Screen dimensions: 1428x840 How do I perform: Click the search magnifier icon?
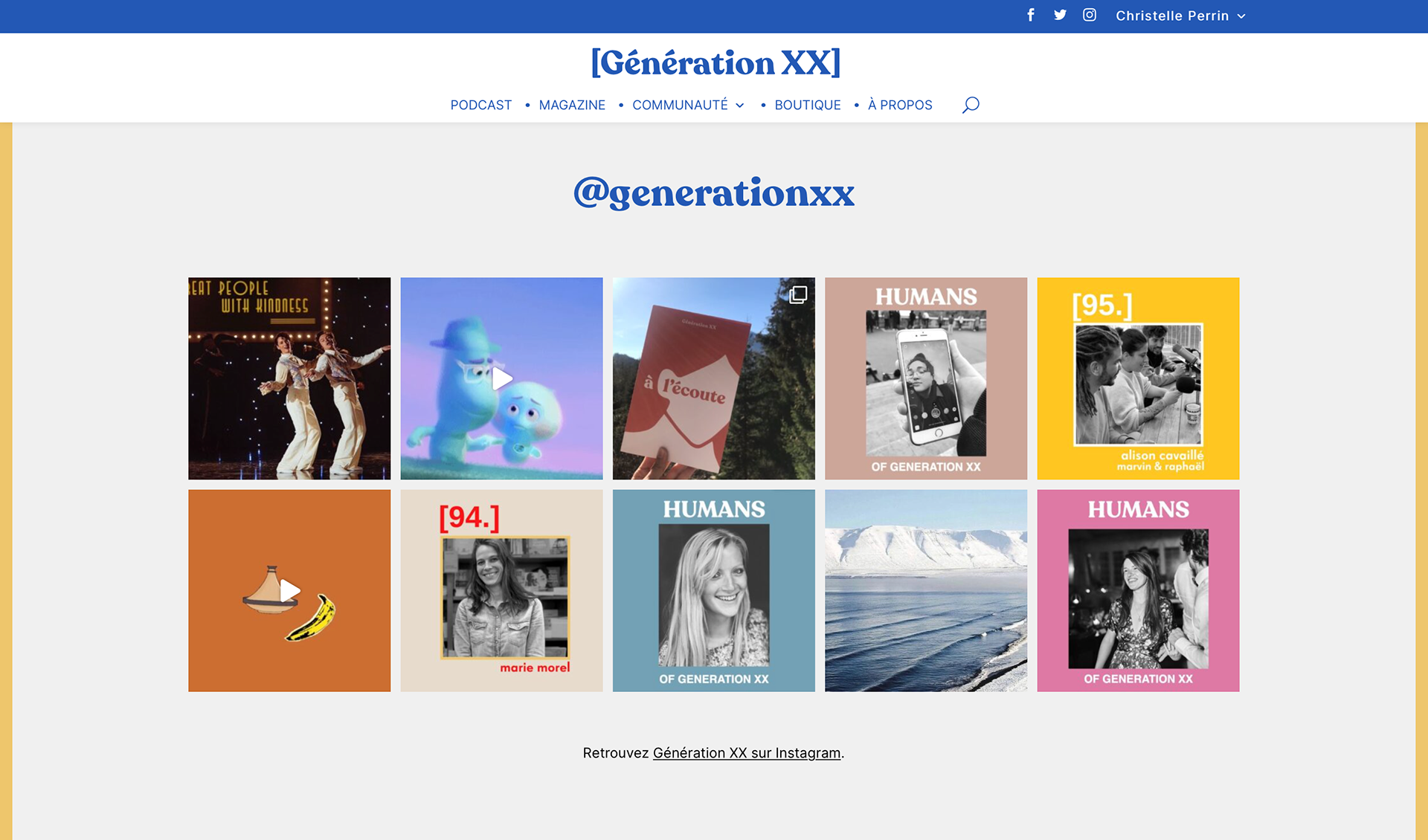coord(971,105)
